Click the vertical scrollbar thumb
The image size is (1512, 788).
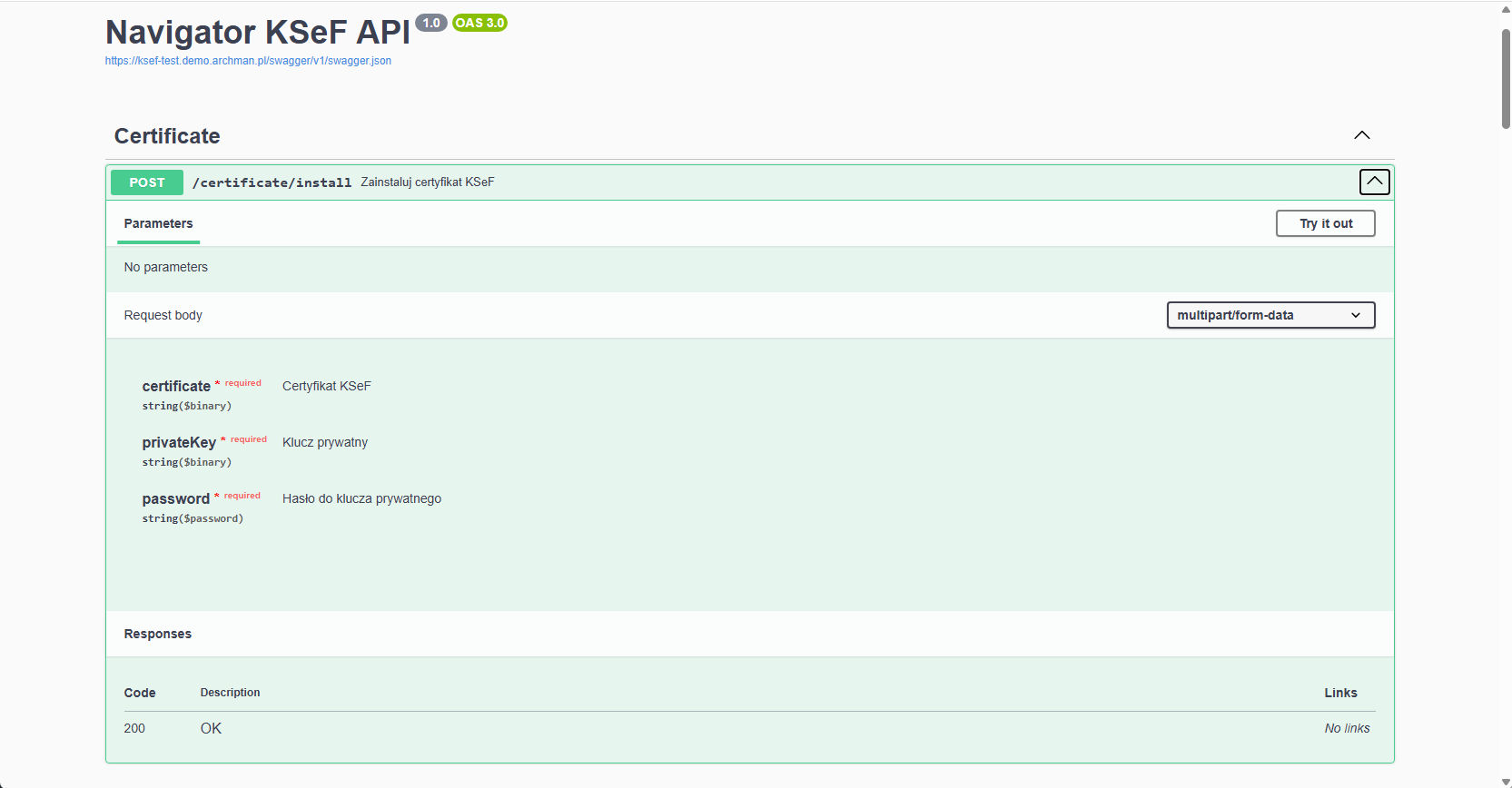(1506, 78)
